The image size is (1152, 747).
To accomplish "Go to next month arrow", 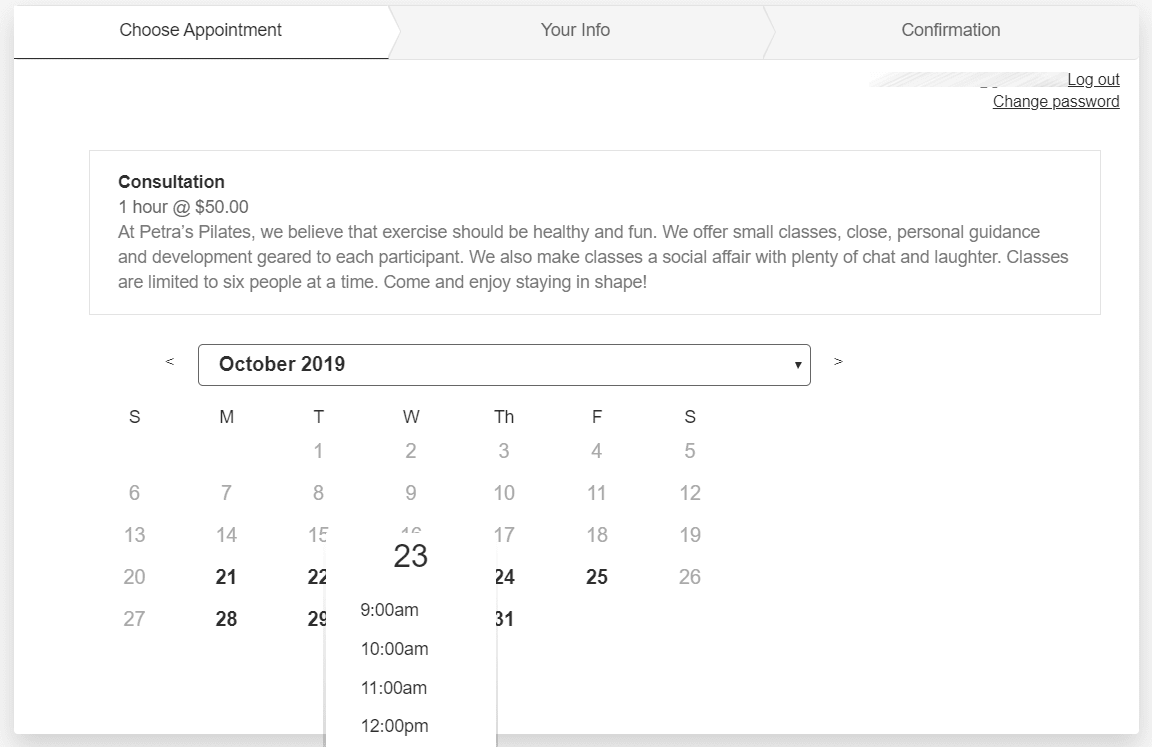I will pos(838,362).
